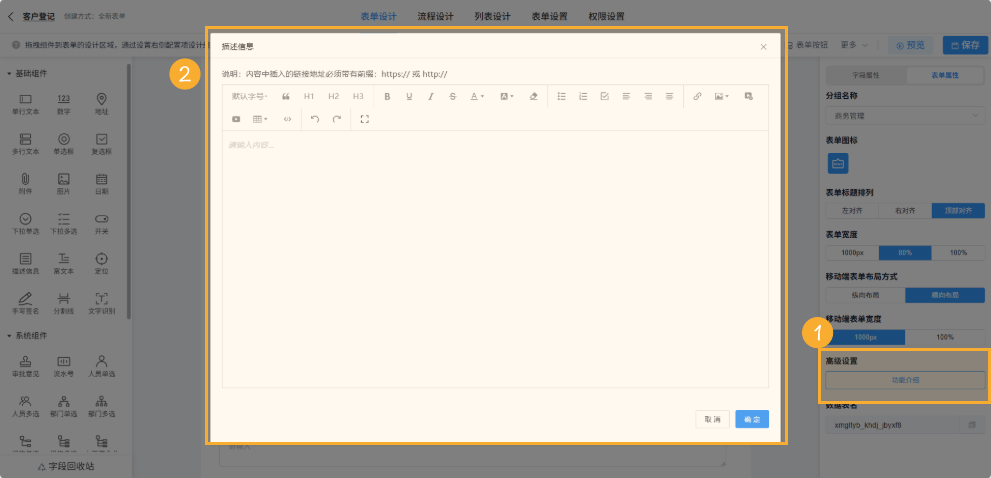Open the insert image dropdown
991x478 pixels.
coord(722,96)
